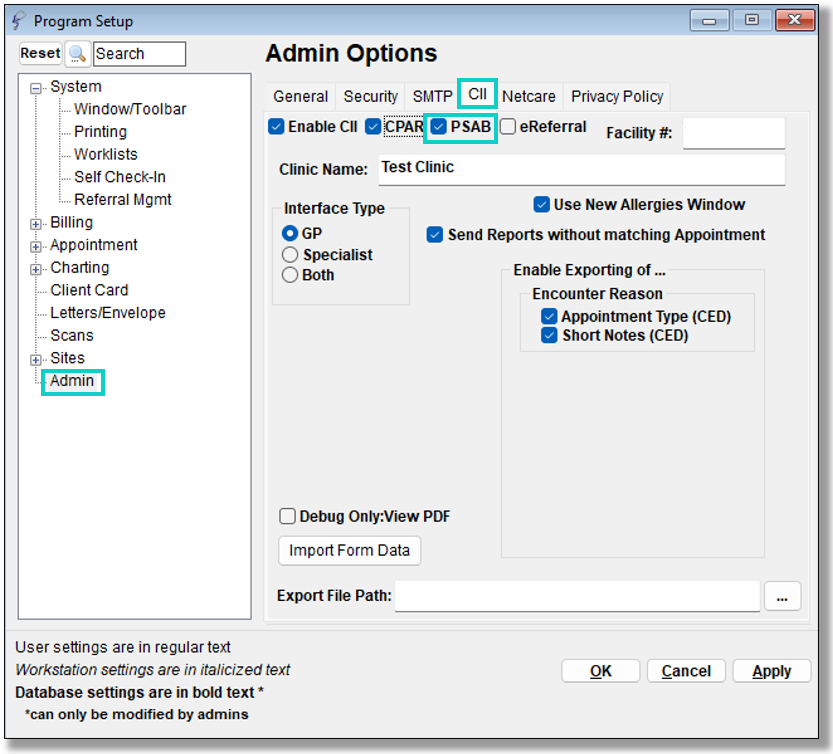This screenshot has height=754, width=833.
Task: Toggle the Enable CII checkbox
Action: point(276,127)
